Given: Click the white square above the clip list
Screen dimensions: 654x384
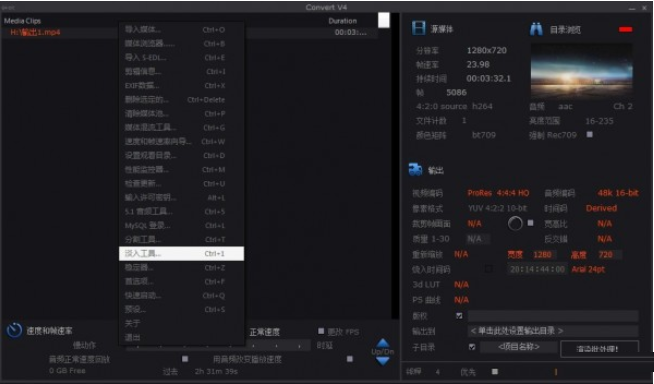Looking at the screenshot, I should pos(384,20).
